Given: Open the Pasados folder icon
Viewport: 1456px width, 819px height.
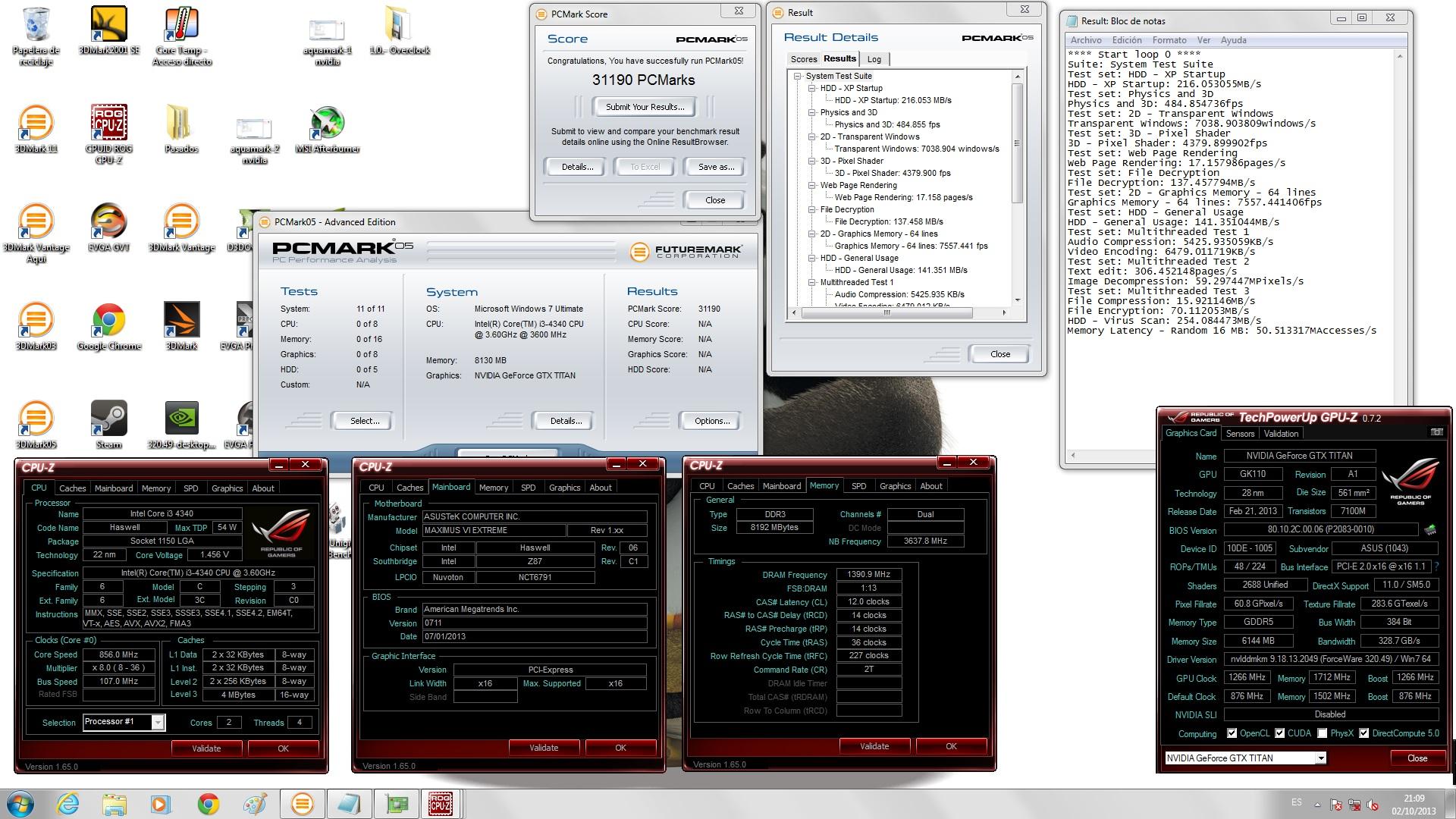Looking at the screenshot, I should pyautogui.click(x=181, y=129).
